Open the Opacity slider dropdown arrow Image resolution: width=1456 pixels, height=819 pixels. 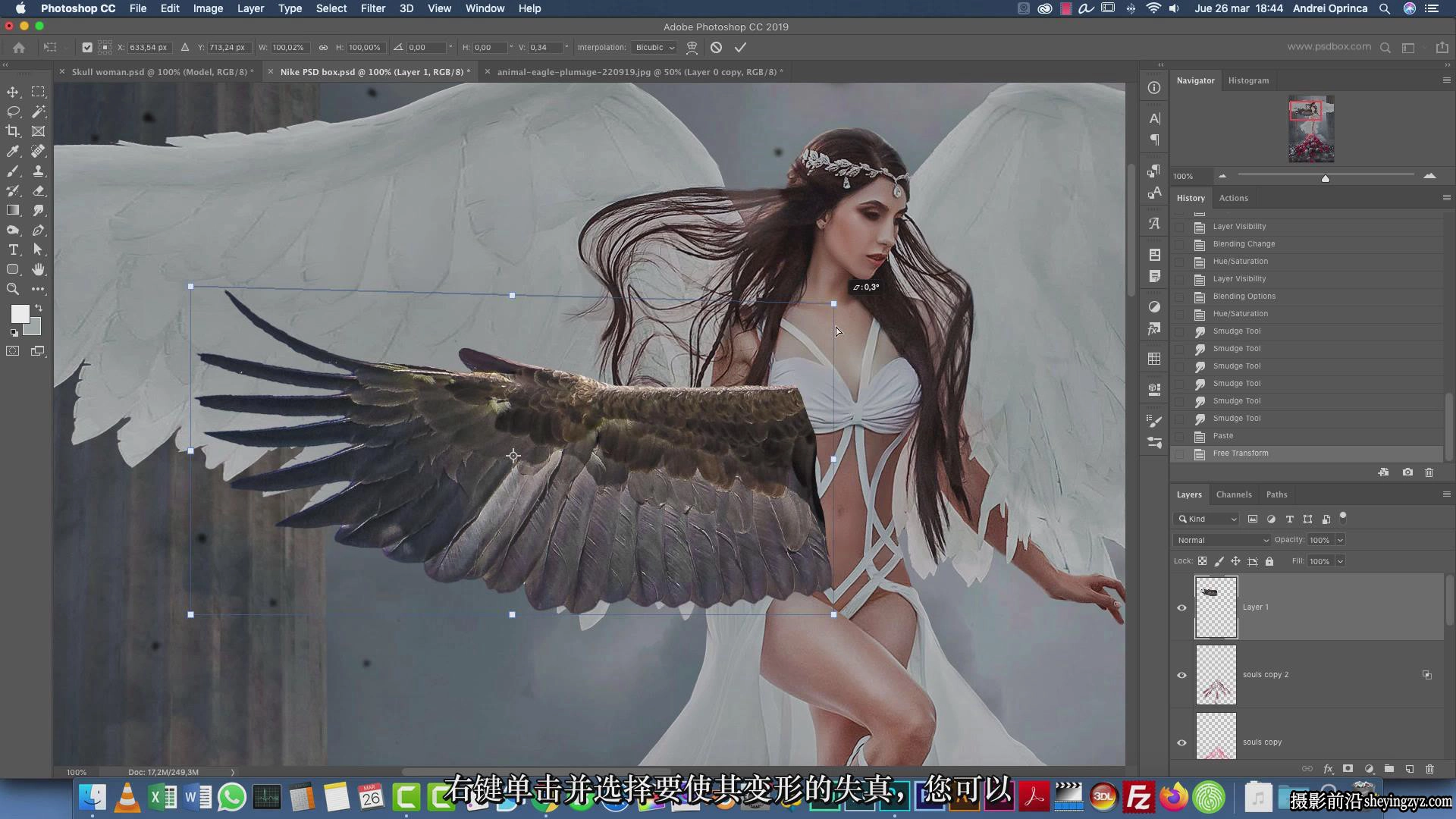pyautogui.click(x=1340, y=540)
